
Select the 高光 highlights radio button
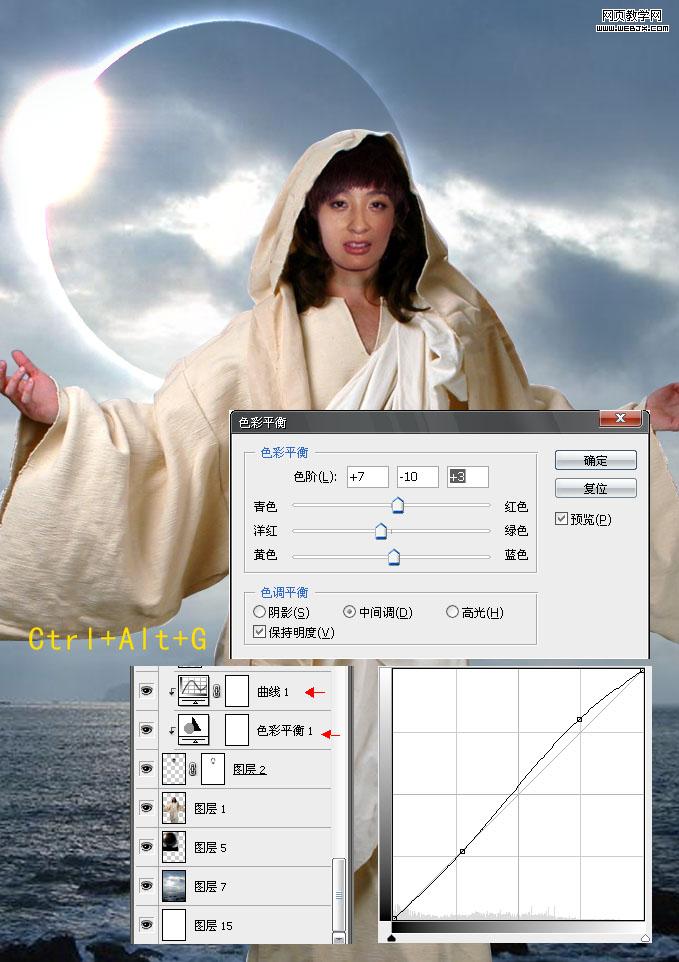click(x=452, y=612)
